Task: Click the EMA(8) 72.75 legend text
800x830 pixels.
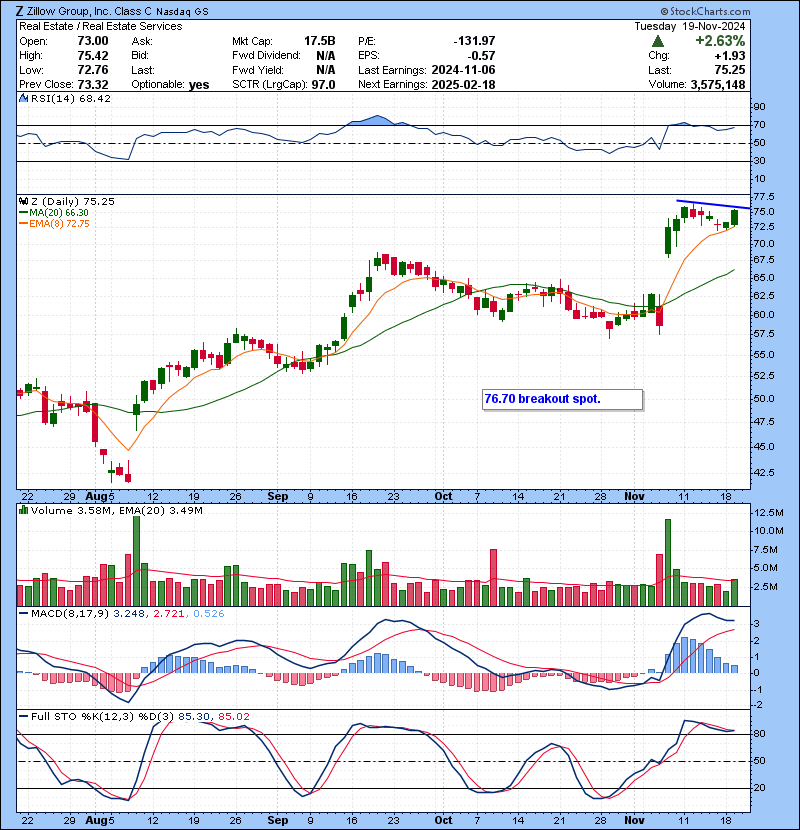Action: point(59,224)
